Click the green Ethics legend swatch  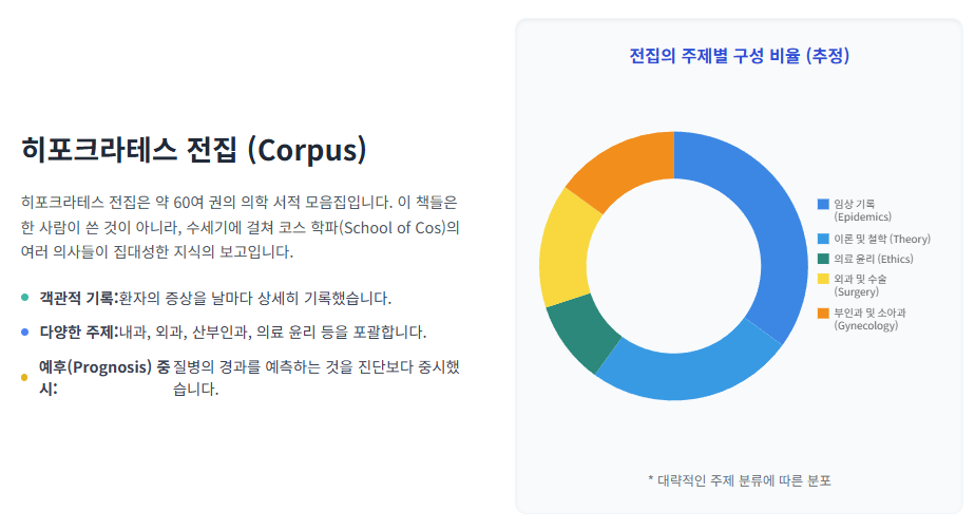823,259
